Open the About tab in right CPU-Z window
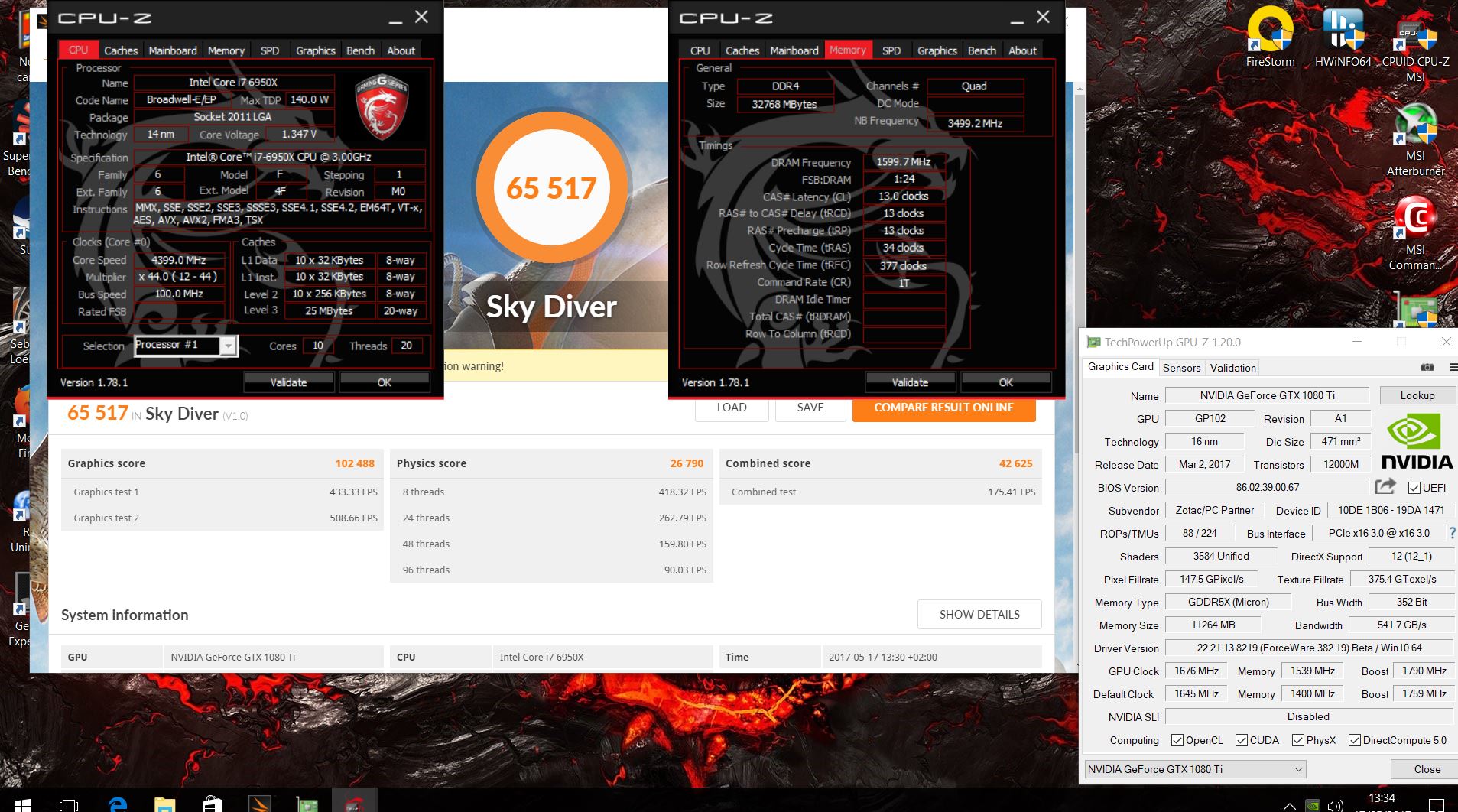Screen dimensions: 1458x812 (x=1022, y=50)
